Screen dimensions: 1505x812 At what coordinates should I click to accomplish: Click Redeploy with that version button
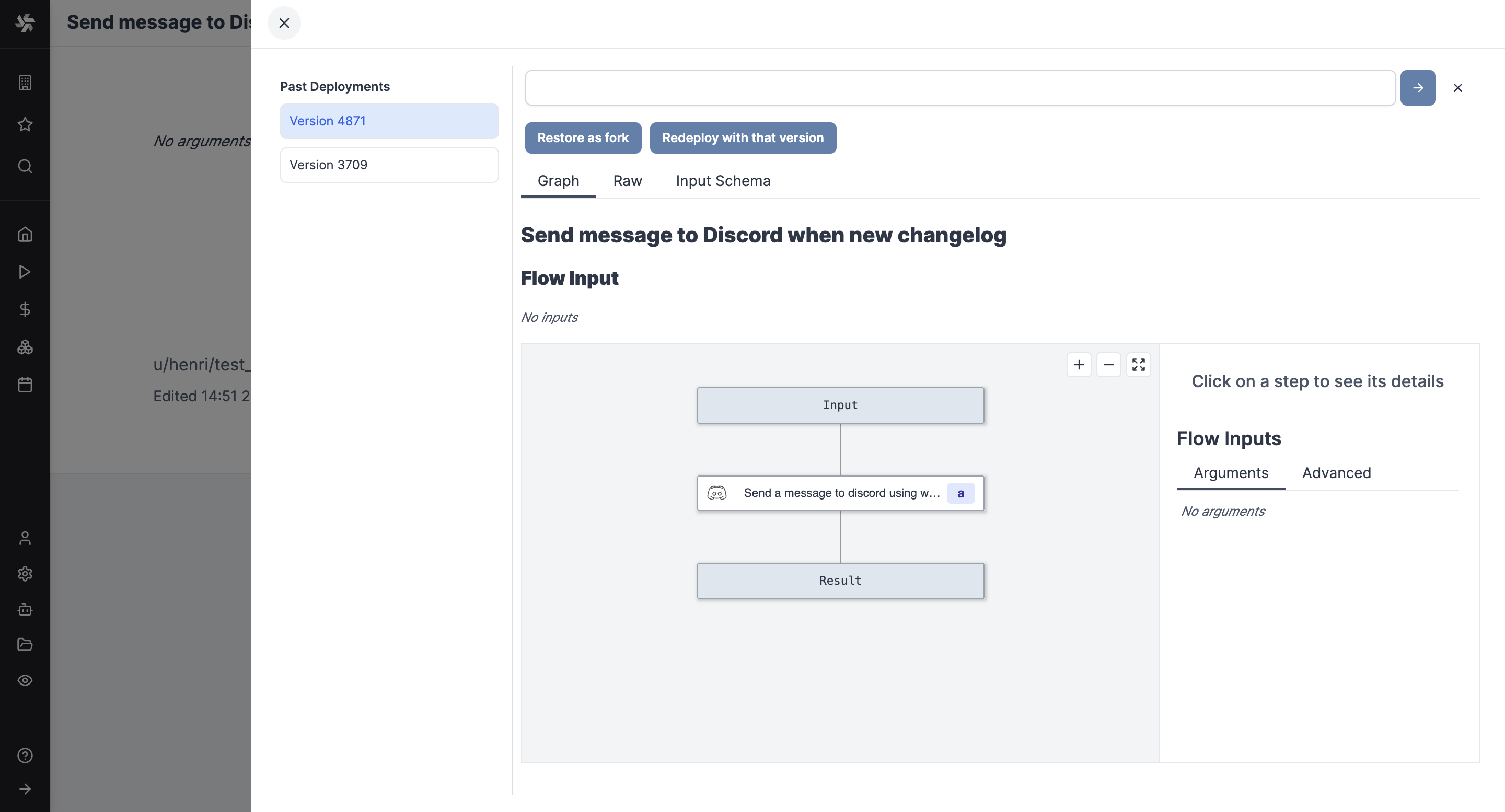coord(743,137)
